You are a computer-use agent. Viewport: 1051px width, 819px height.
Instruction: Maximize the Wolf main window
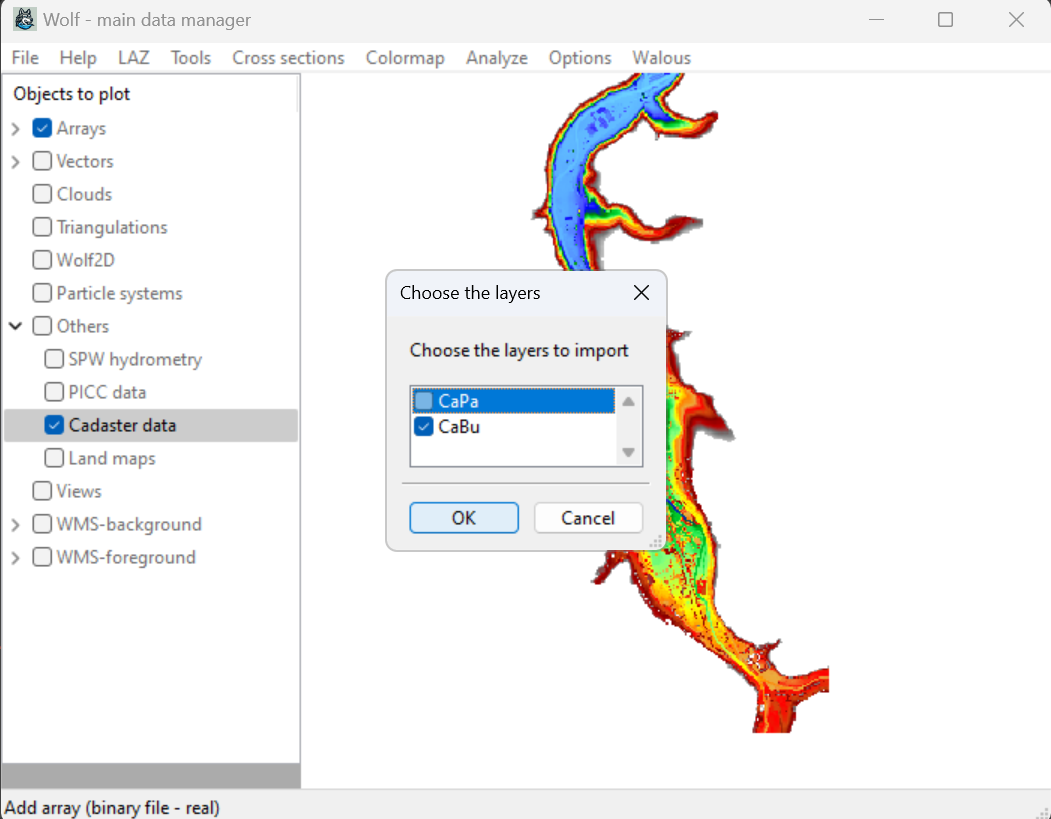pyautogui.click(x=945, y=20)
